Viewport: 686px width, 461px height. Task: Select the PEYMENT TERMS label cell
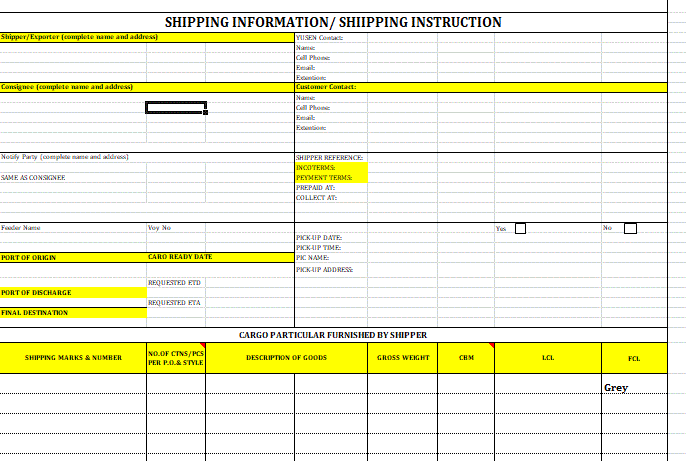pos(331,178)
